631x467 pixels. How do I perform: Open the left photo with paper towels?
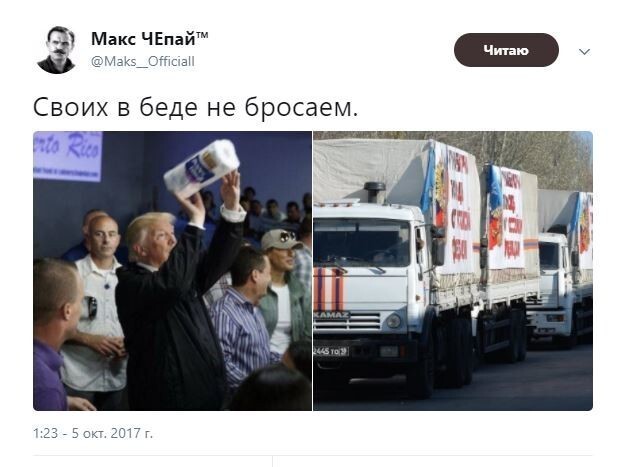click(x=172, y=271)
